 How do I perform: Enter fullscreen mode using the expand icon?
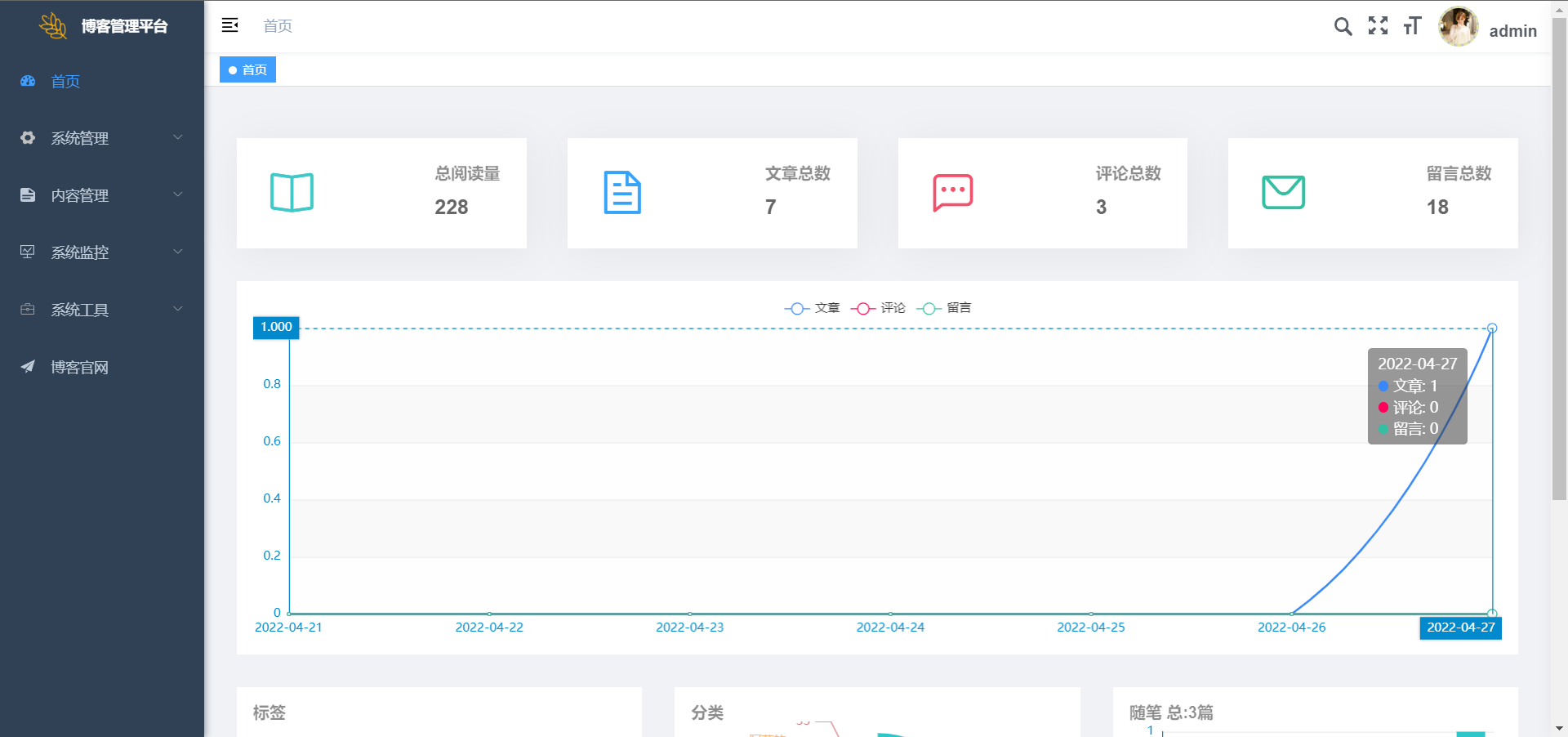click(1378, 26)
